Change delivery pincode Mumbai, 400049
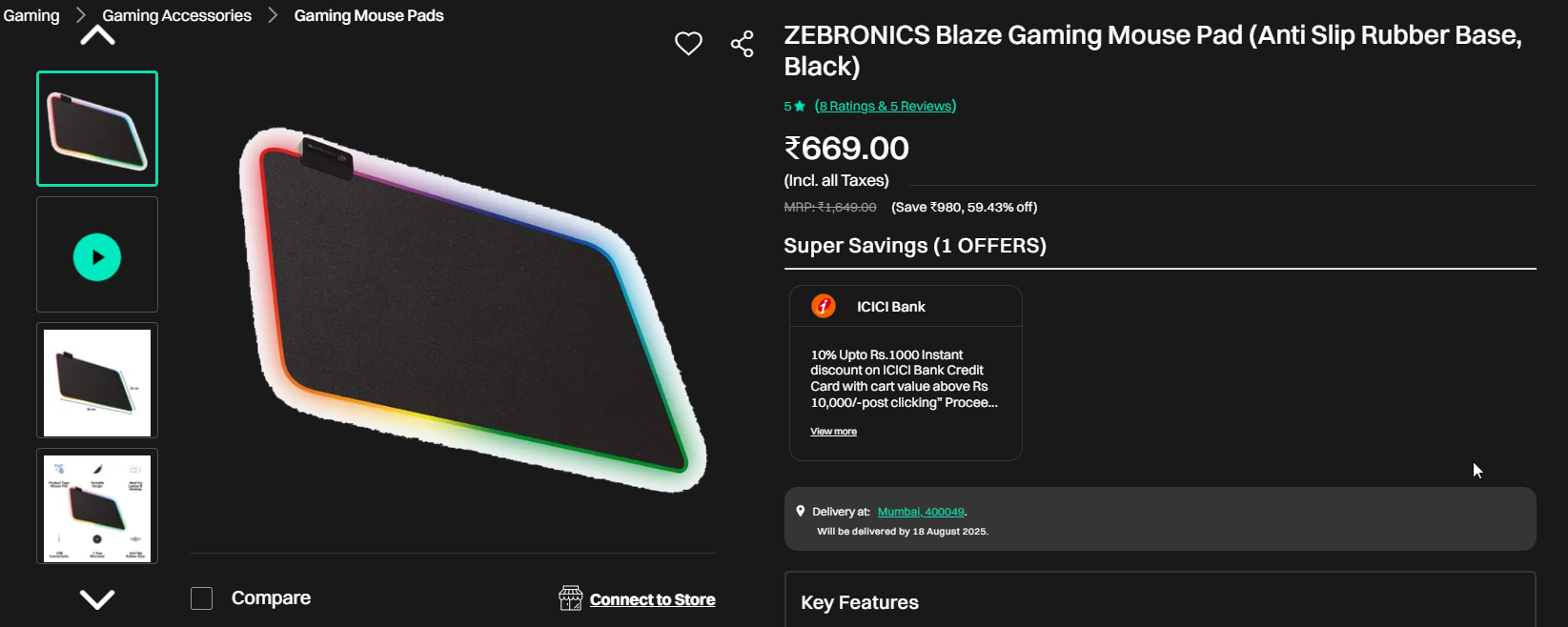The width and height of the screenshot is (1568, 627). 921,512
